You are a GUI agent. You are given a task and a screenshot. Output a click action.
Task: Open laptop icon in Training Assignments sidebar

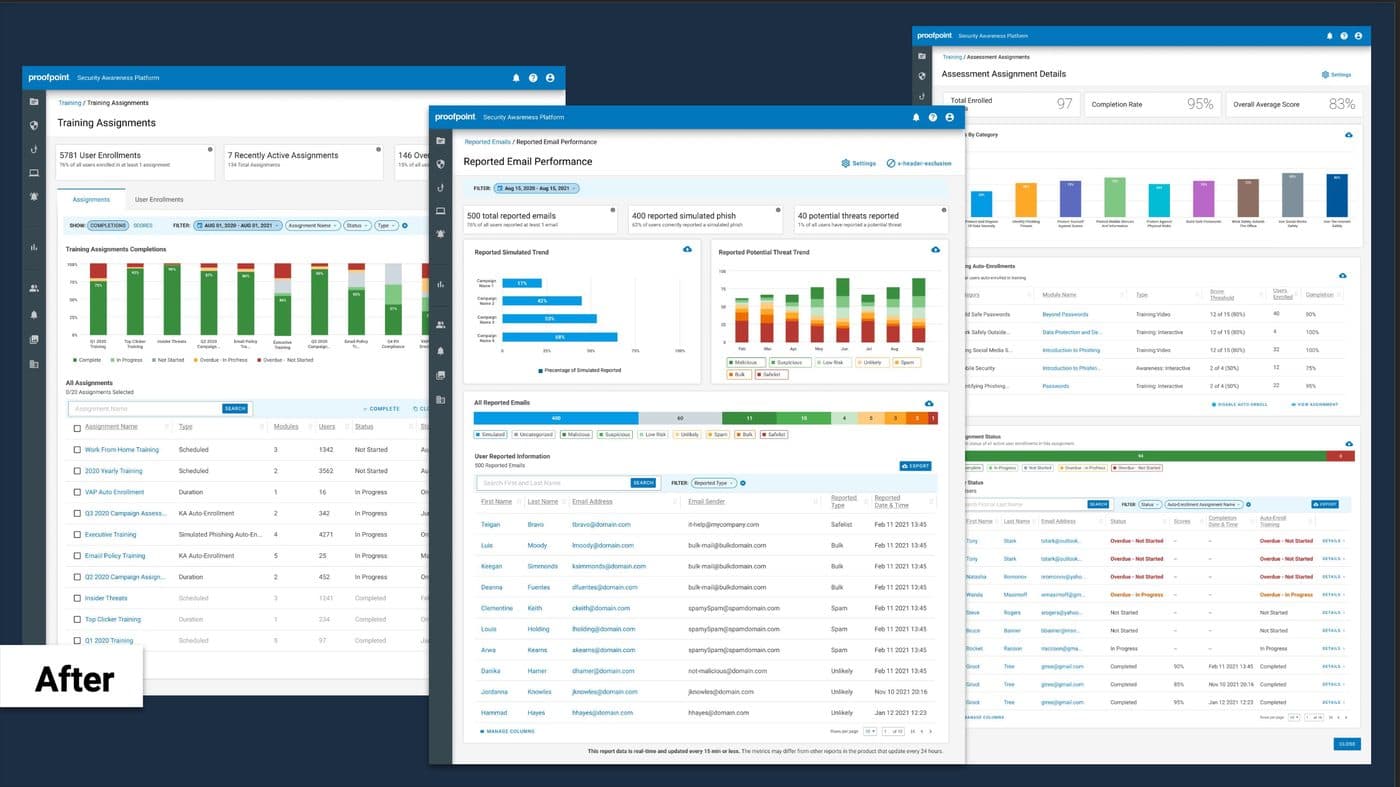tap(34, 173)
